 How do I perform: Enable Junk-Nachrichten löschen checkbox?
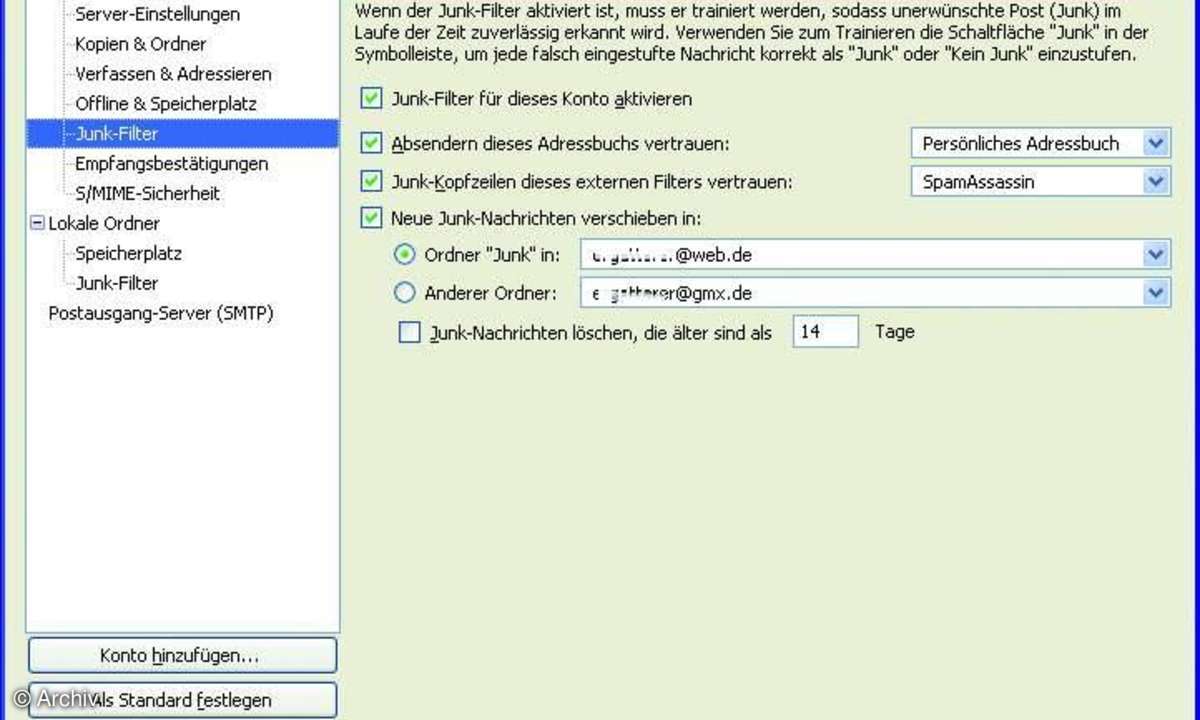pos(410,334)
